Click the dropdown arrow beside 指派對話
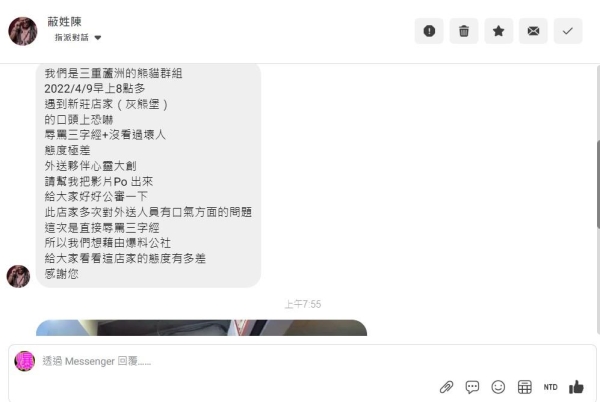Image resolution: width=600 pixels, height=402 pixels. [98, 38]
